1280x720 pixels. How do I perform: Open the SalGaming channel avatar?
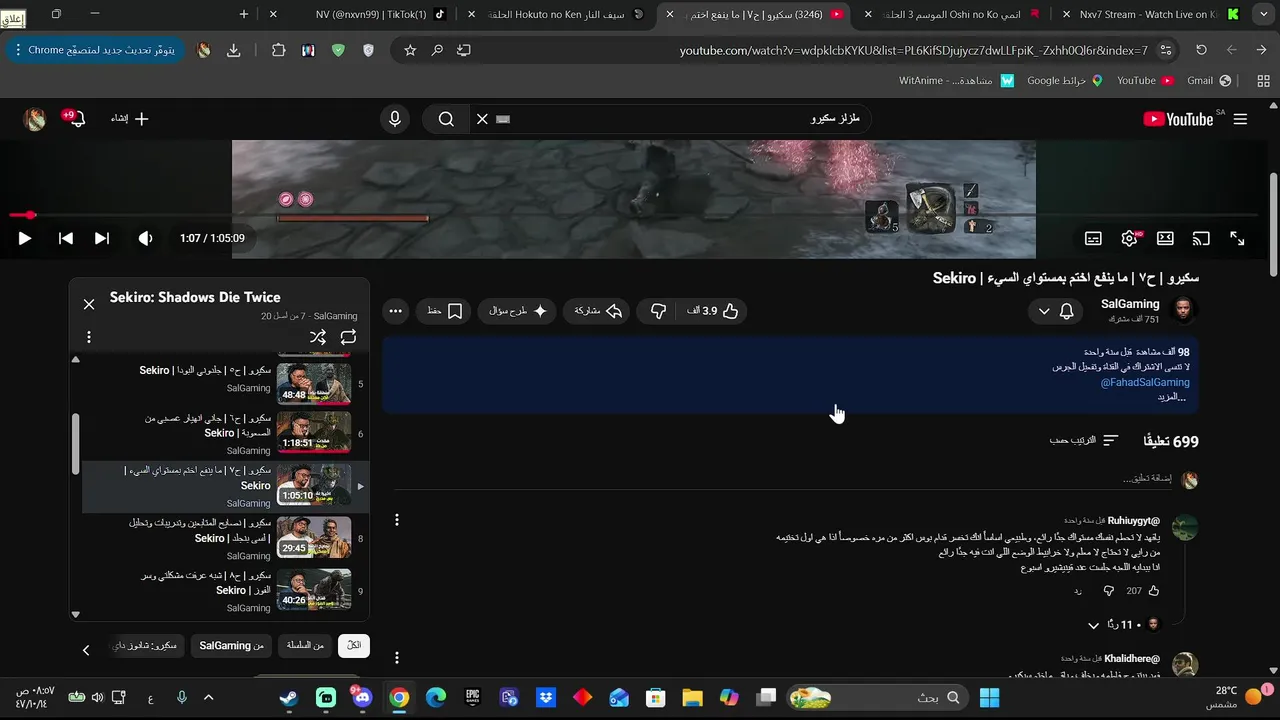click(1183, 310)
